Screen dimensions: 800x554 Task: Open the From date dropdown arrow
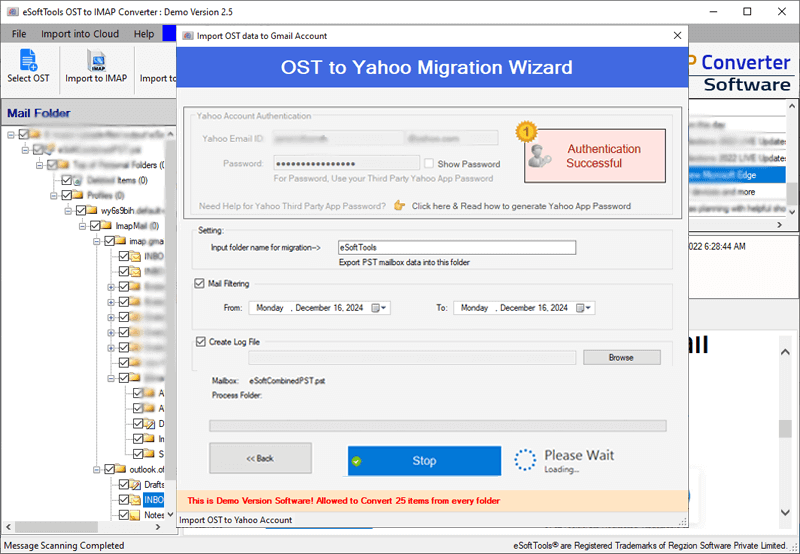pos(384,308)
